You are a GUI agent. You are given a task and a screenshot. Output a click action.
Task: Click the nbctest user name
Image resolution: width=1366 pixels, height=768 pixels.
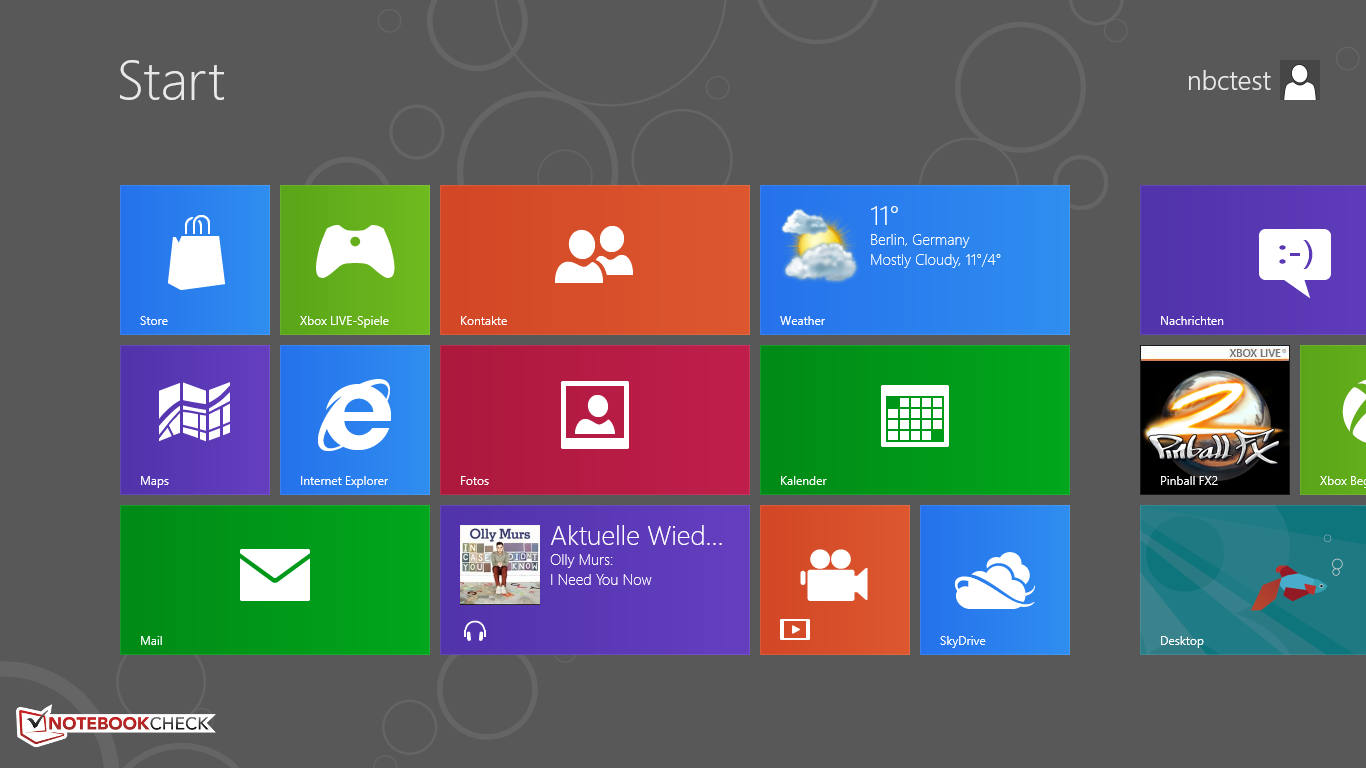click(1229, 81)
